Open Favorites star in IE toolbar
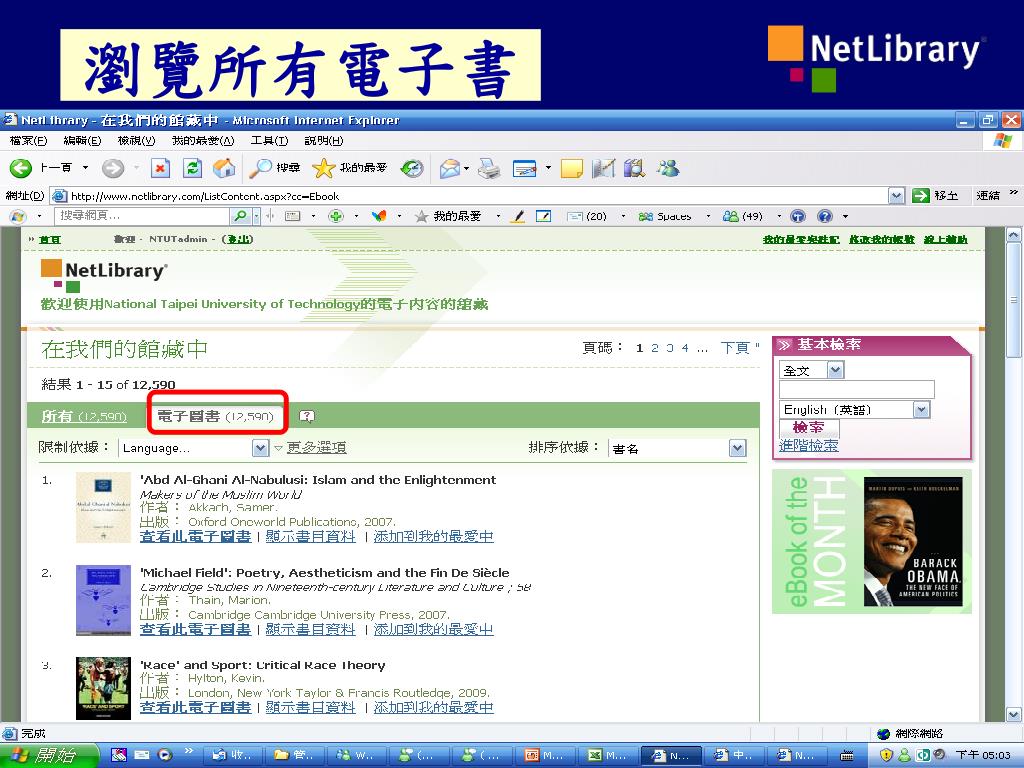Viewport: 1024px width, 768px height. coord(323,168)
